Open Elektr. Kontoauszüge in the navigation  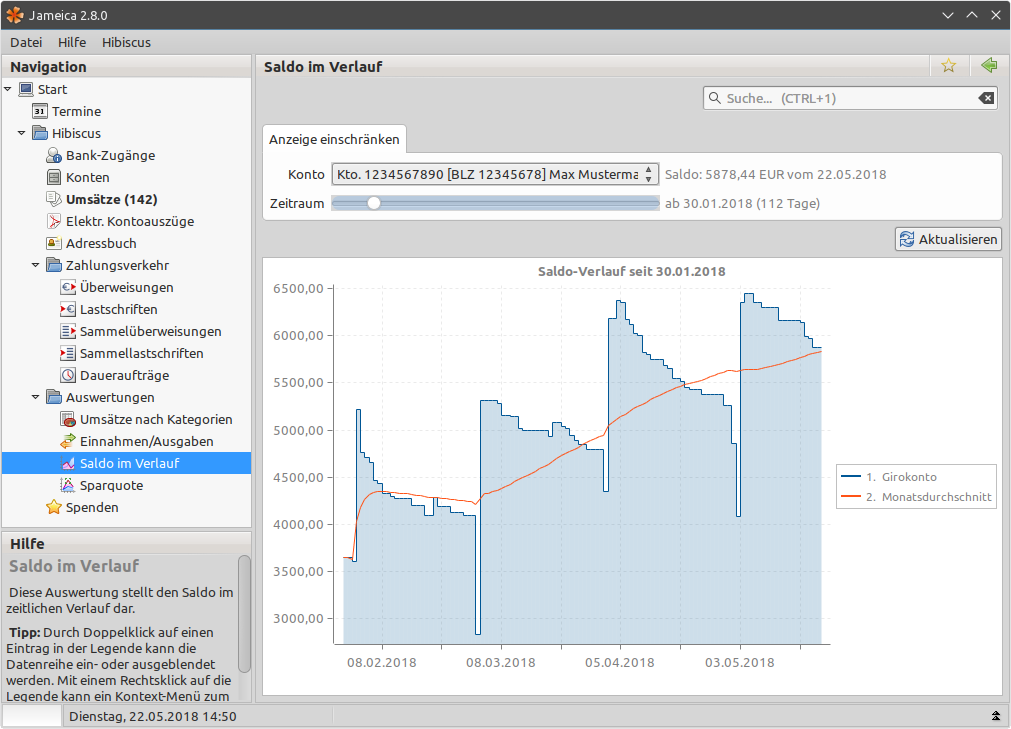click(x=130, y=221)
